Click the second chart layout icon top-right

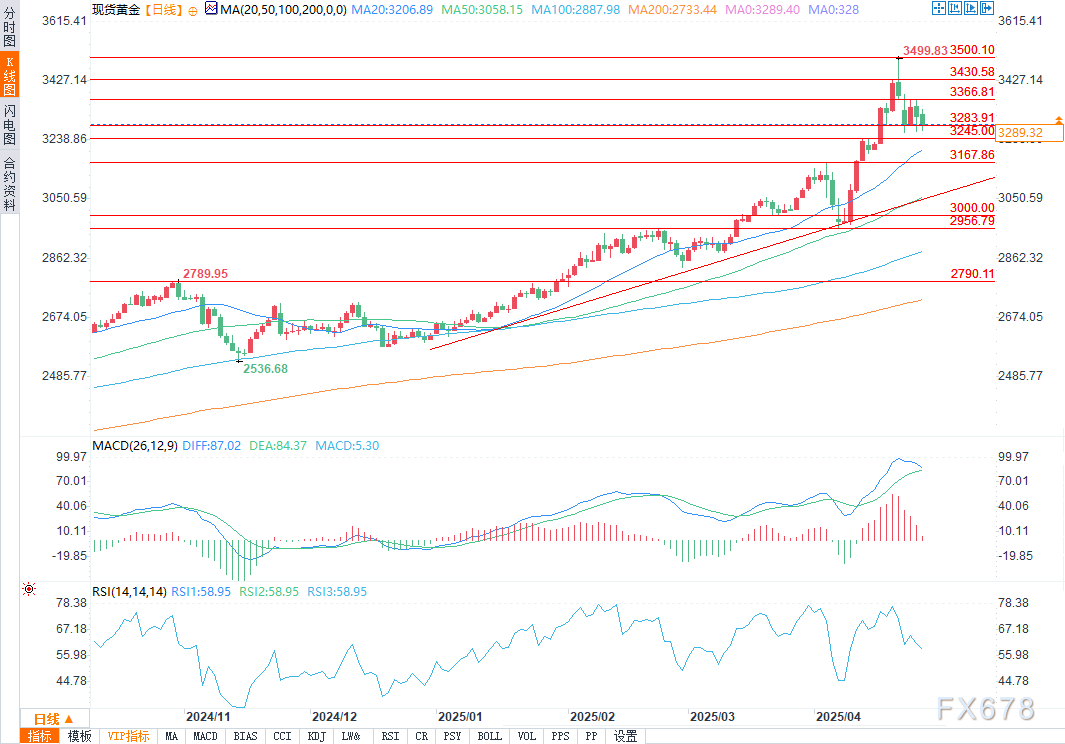pos(953,8)
